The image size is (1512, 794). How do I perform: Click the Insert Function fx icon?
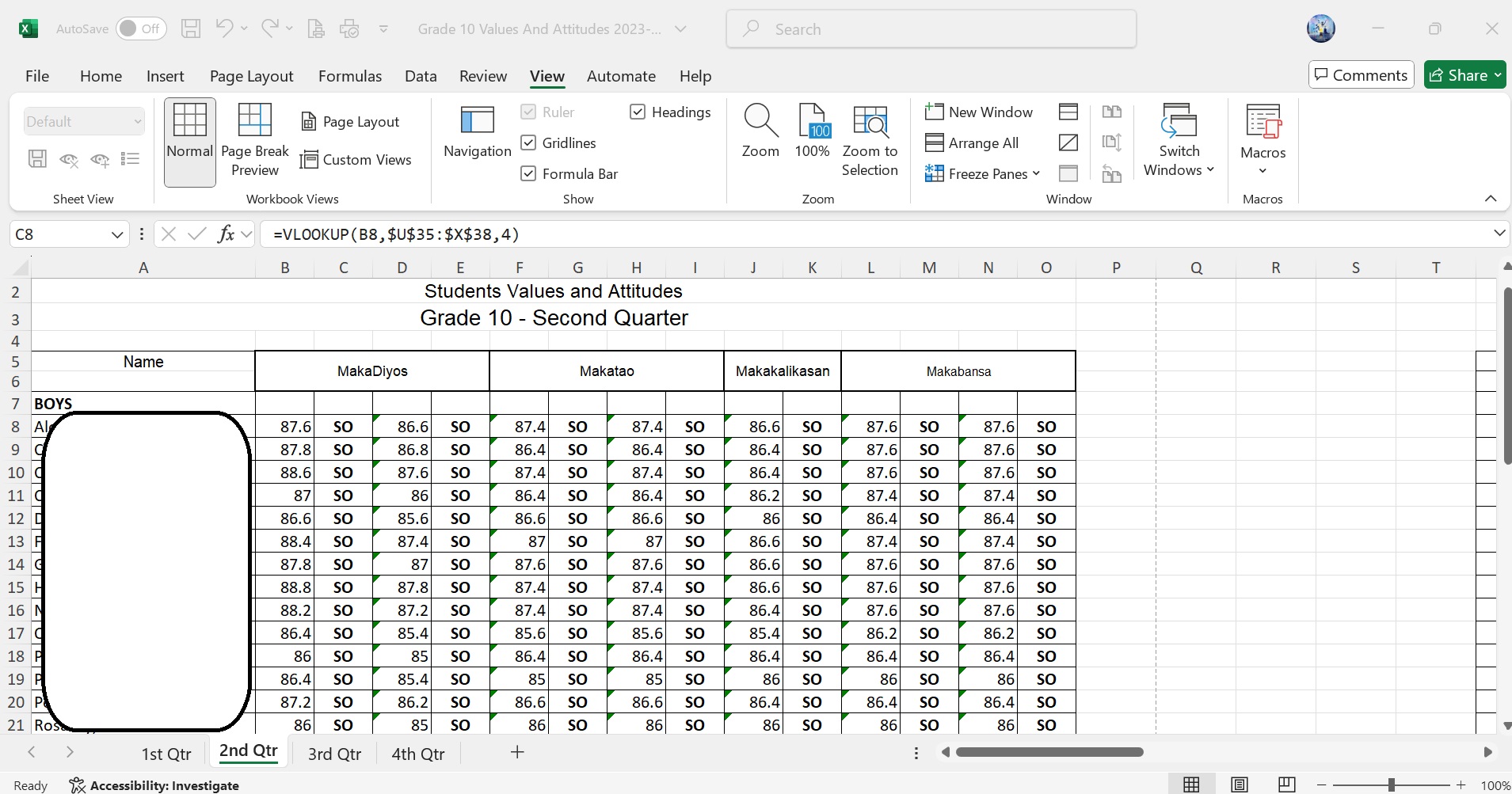[226, 234]
